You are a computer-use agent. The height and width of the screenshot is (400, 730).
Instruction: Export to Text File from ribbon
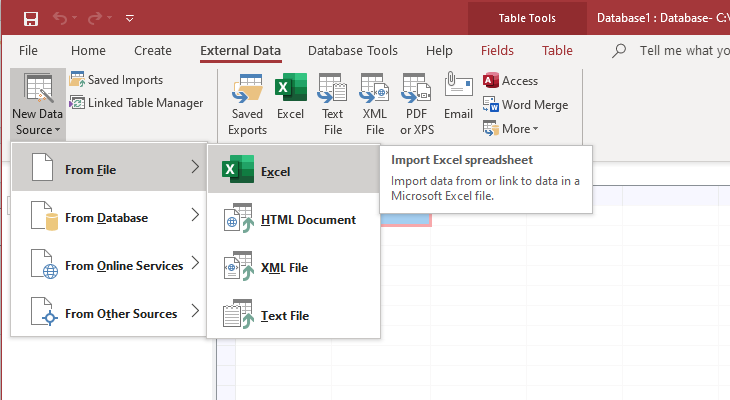(332, 105)
